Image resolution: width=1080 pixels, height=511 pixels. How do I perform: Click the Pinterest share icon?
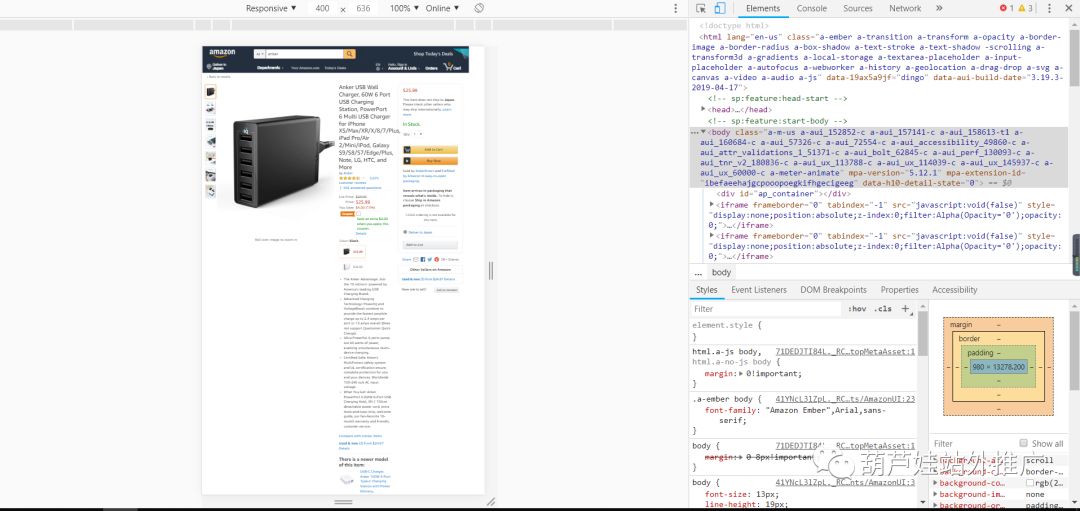click(436, 260)
